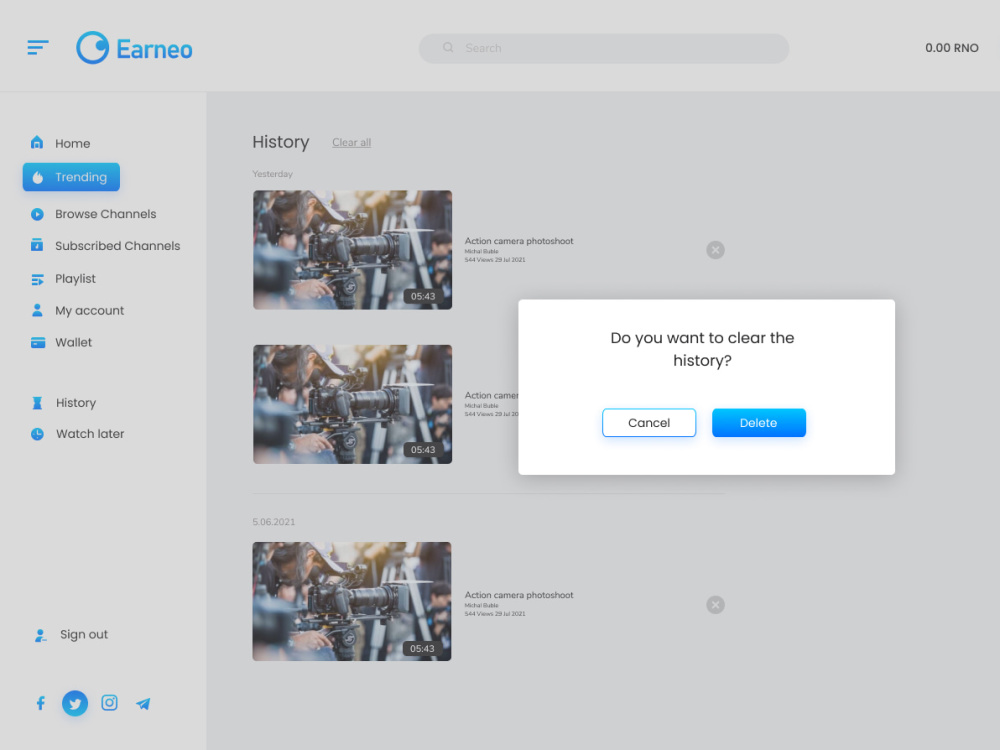Open the first Yesterday video thumbnail

pyautogui.click(x=352, y=250)
